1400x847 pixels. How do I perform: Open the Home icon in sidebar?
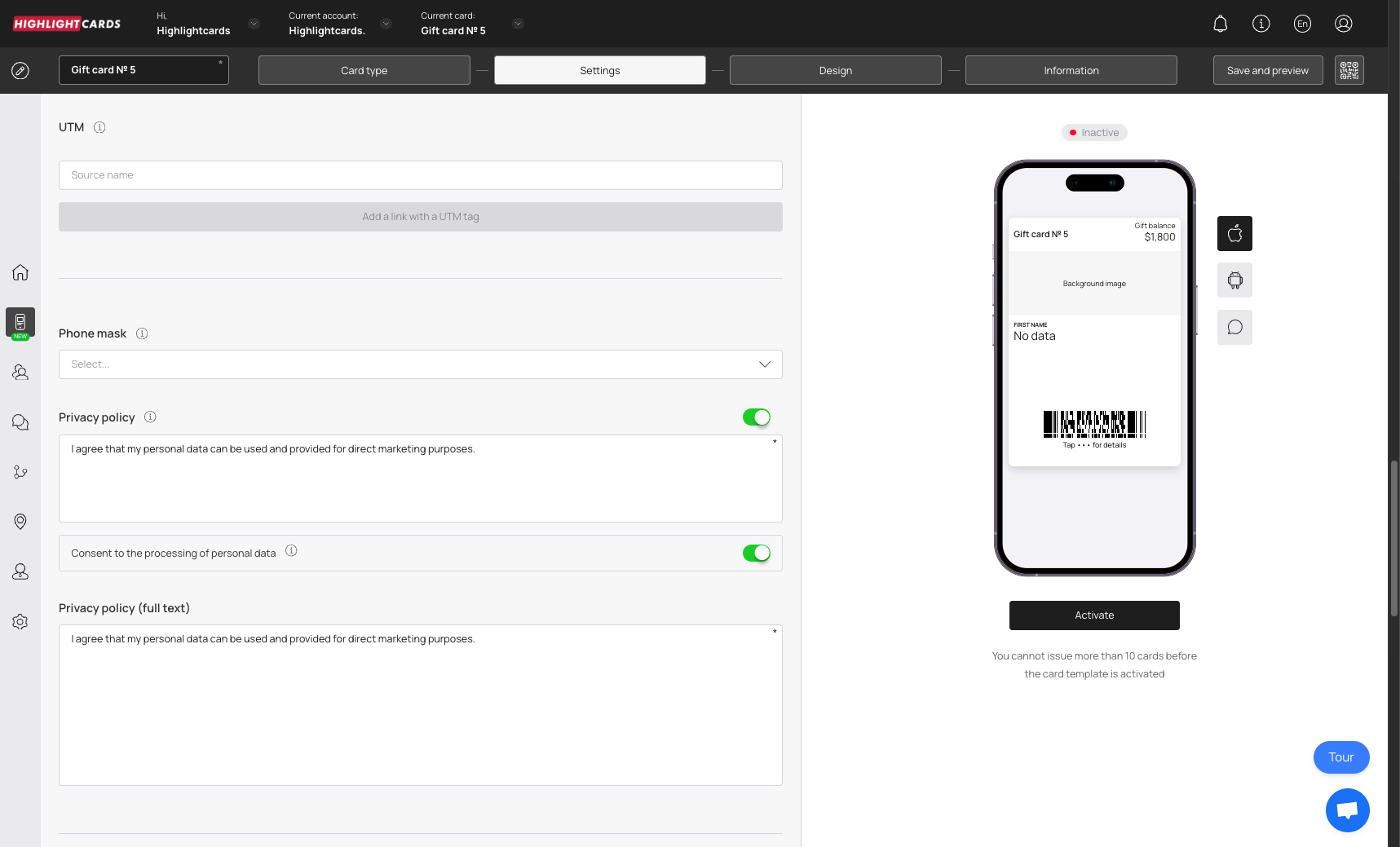[20, 272]
